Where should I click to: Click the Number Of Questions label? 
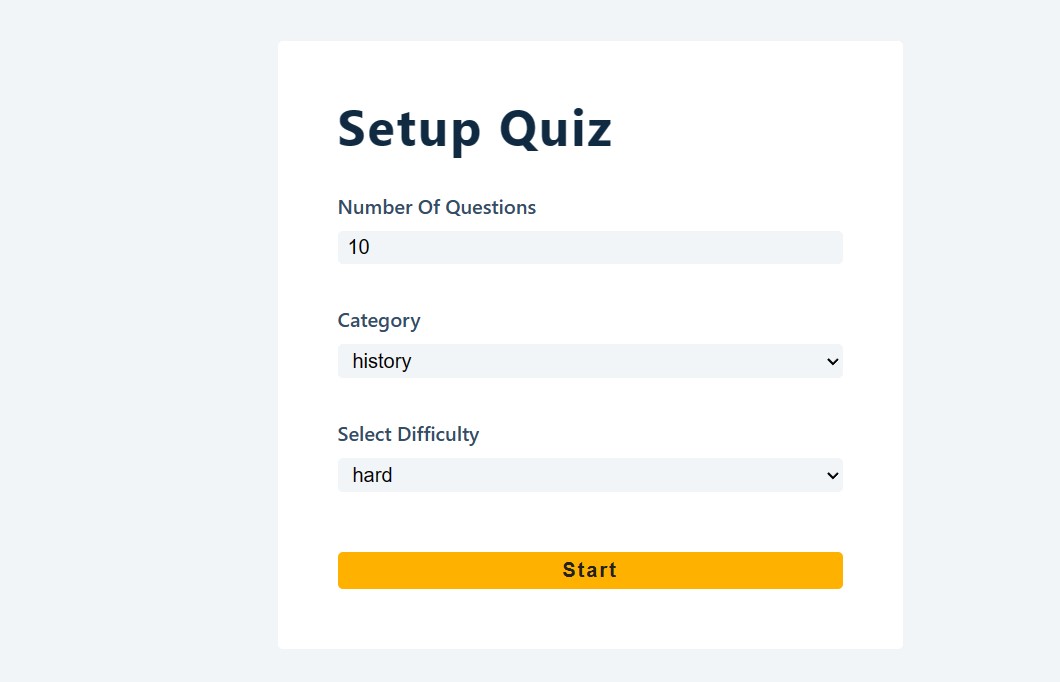click(436, 207)
